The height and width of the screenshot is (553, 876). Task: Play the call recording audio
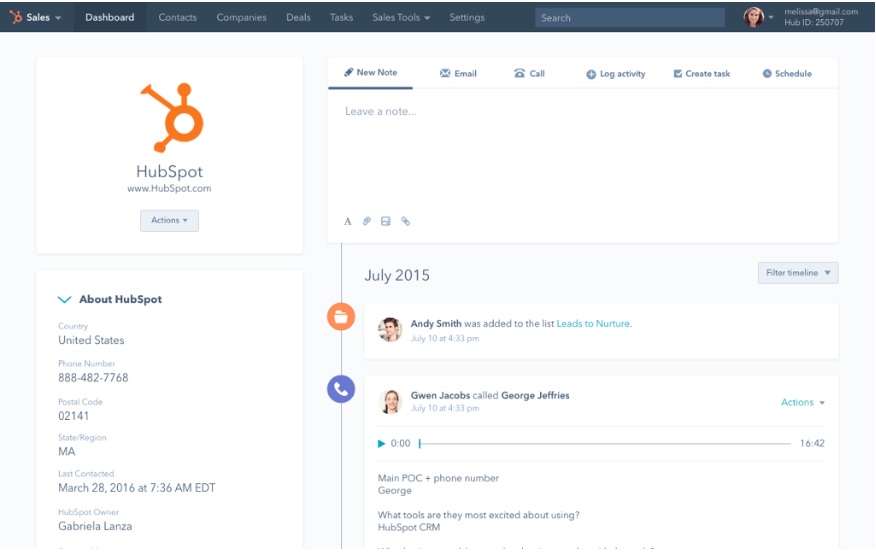click(x=381, y=443)
